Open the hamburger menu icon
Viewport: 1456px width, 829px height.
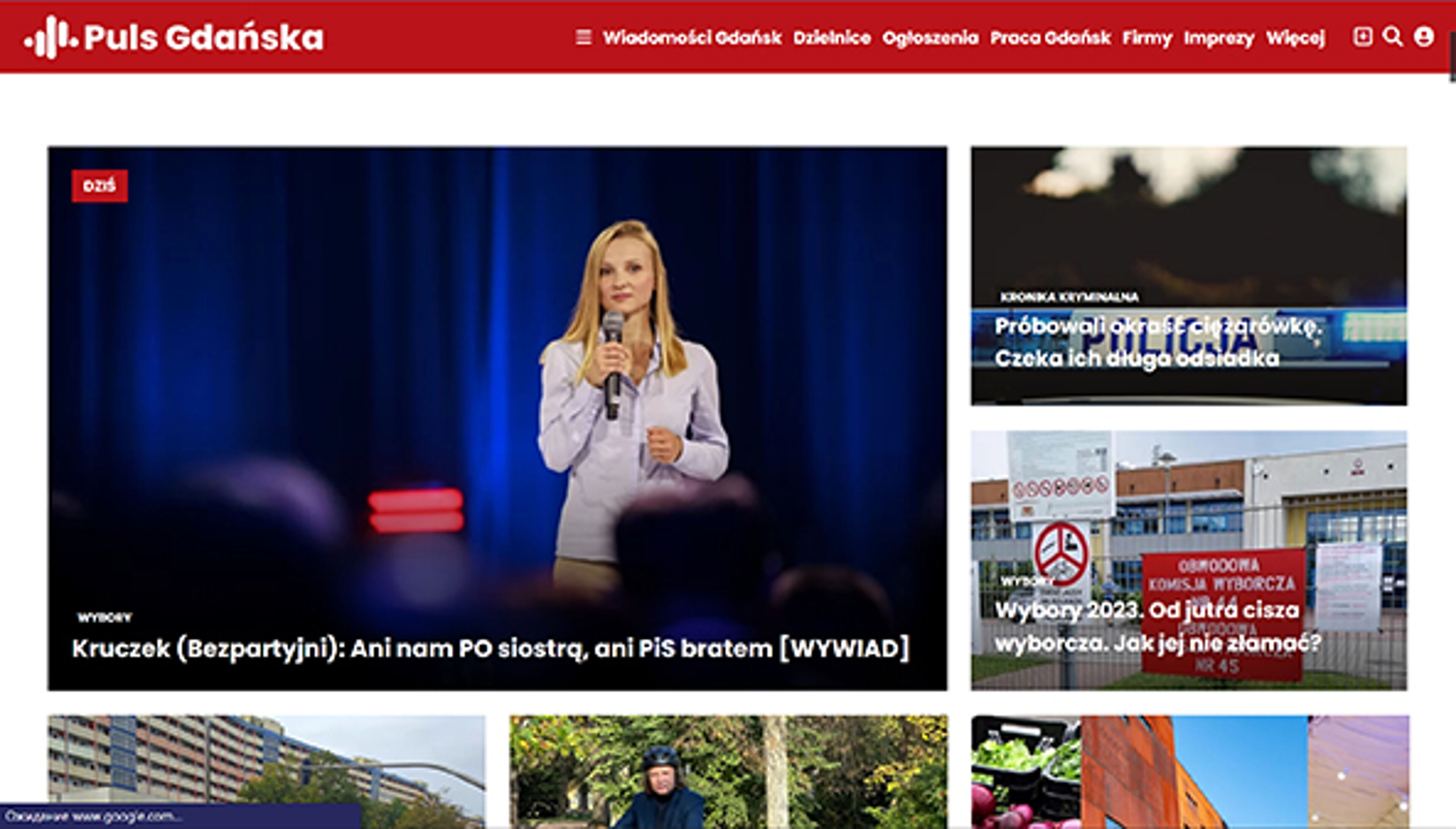[584, 38]
